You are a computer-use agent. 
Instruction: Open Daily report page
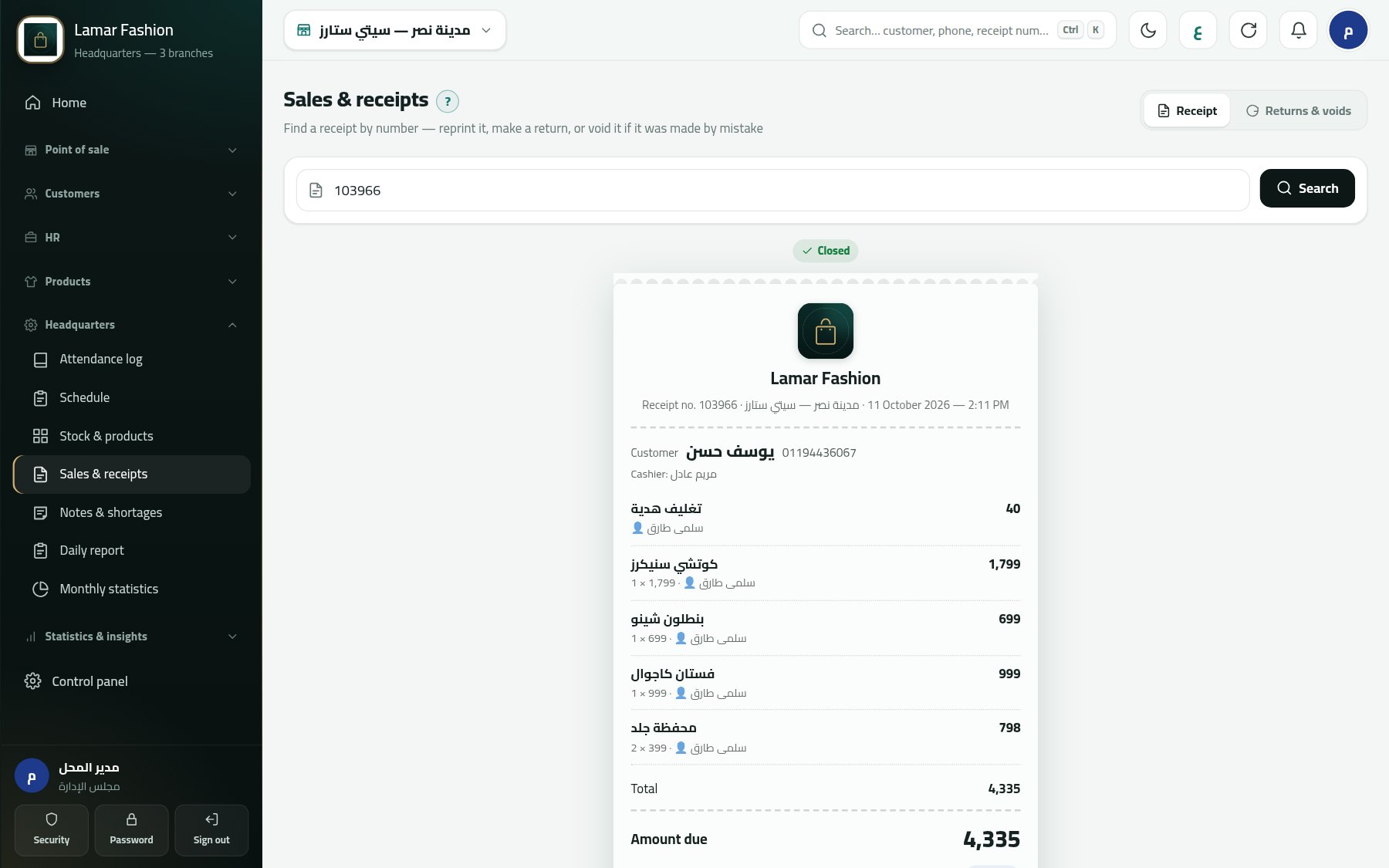(x=131, y=551)
